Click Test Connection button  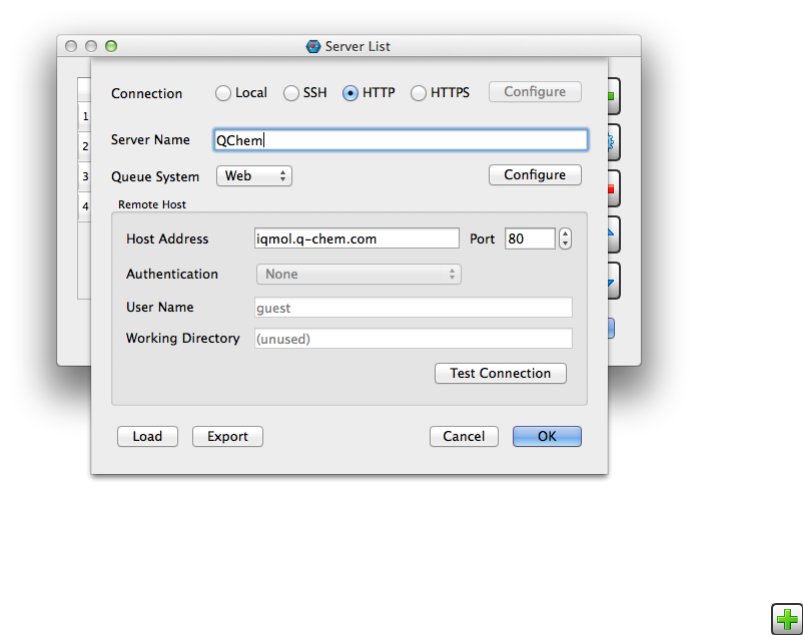500,373
